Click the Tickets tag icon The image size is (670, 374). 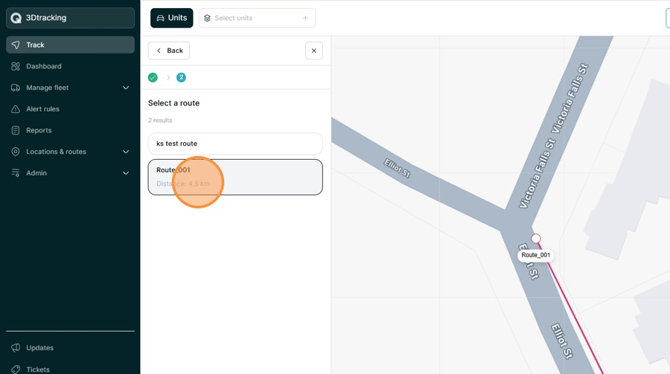tap(15, 369)
